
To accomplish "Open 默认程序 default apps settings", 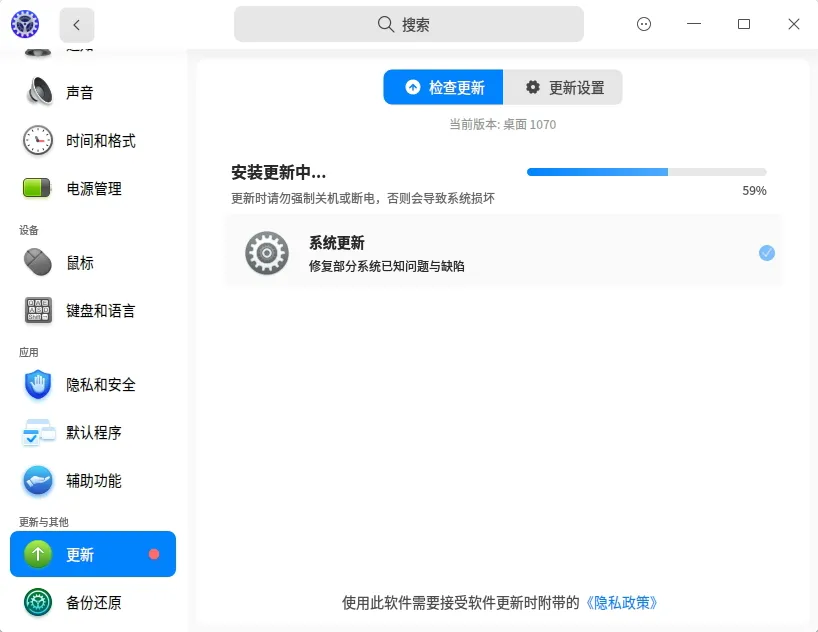I will pyautogui.click(x=93, y=433).
